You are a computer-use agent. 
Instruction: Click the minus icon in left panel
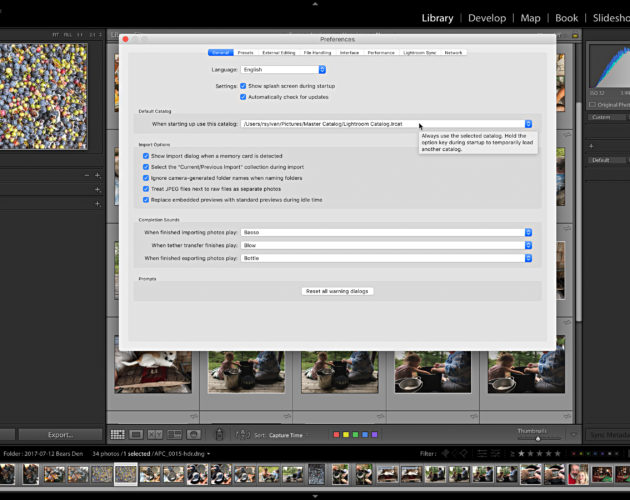[x=87, y=175]
